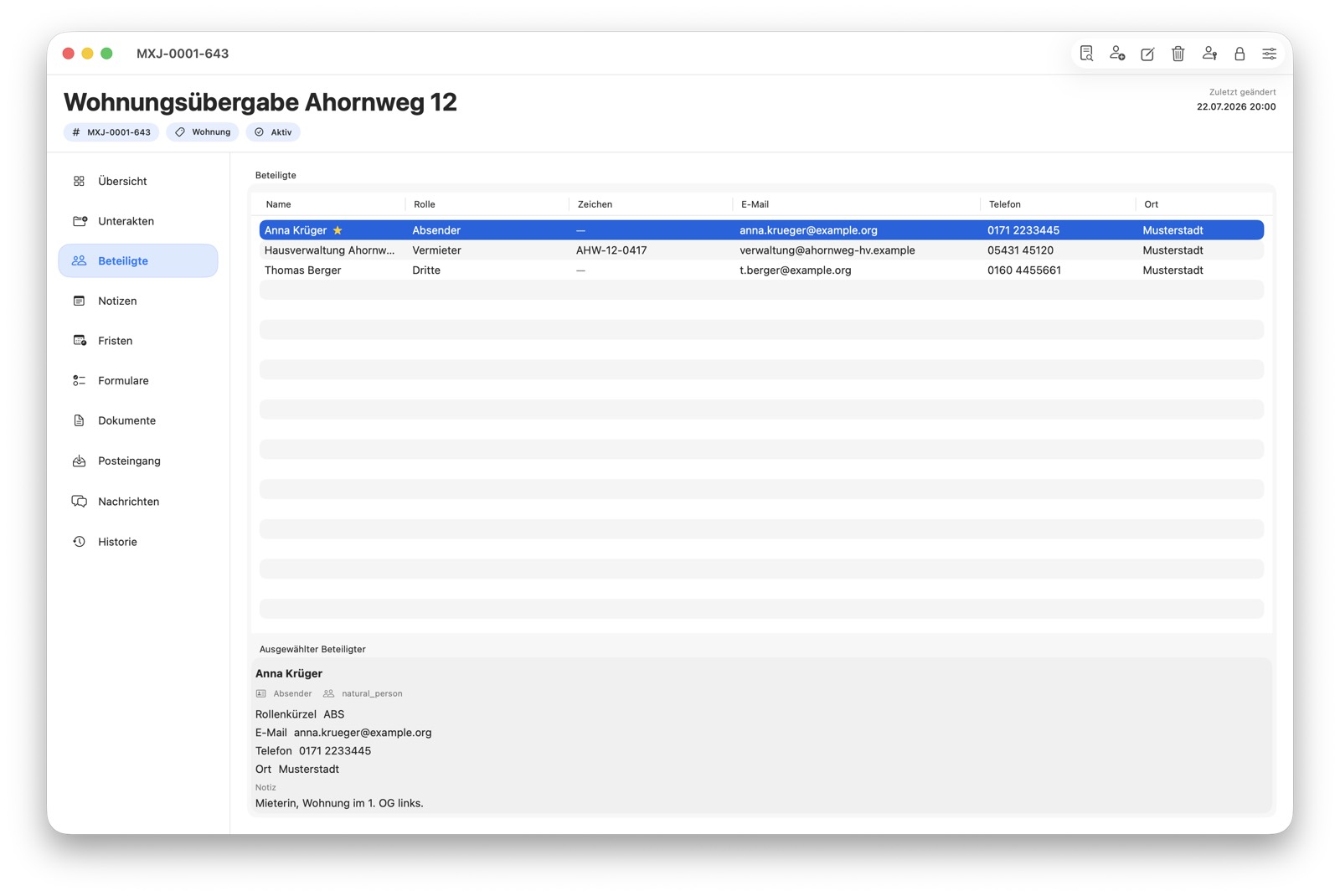Click phone number 05431 45120
1340x896 pixels.
[x=1020, y=250]
